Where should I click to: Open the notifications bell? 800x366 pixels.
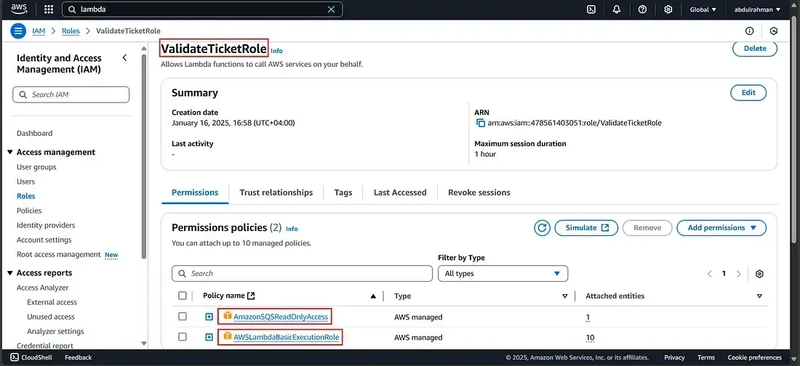click(616, 9)
